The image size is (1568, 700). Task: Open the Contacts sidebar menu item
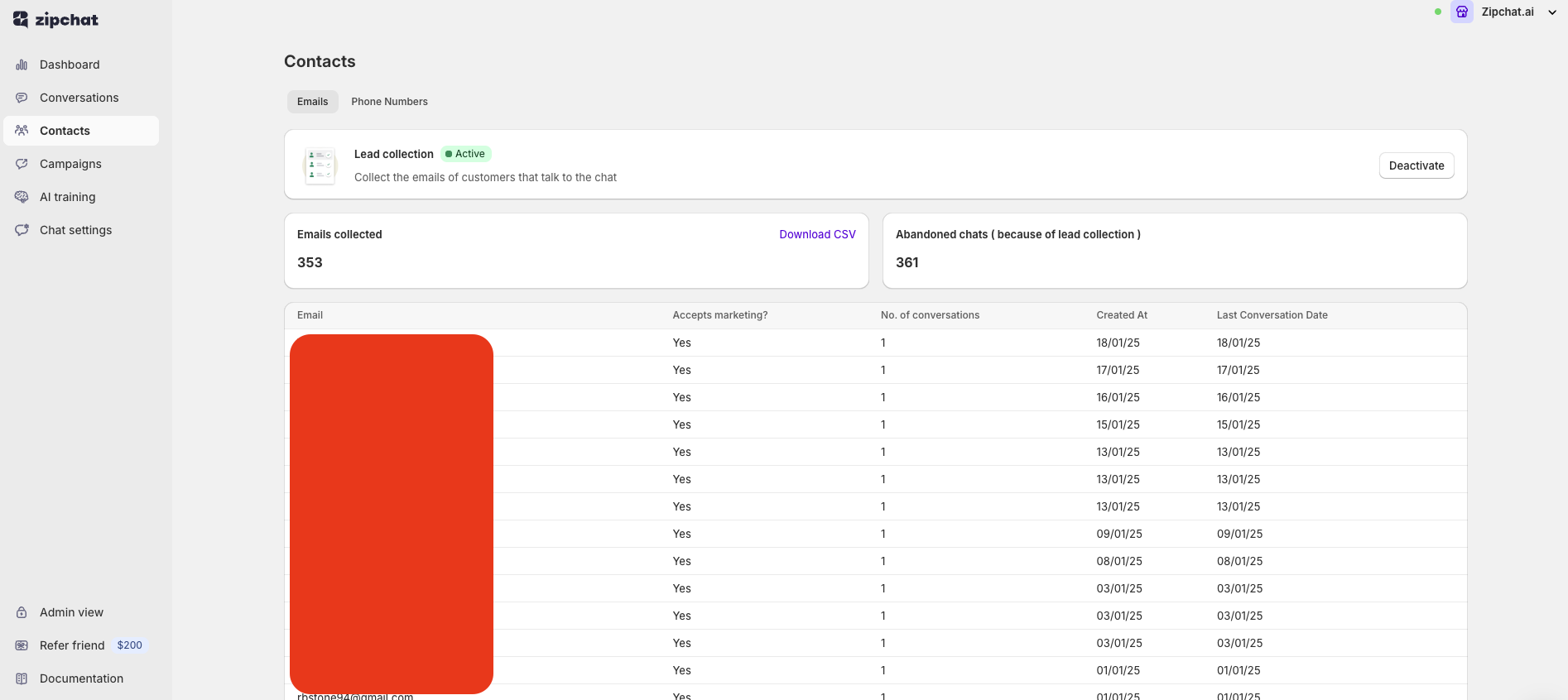coord(65,131)
